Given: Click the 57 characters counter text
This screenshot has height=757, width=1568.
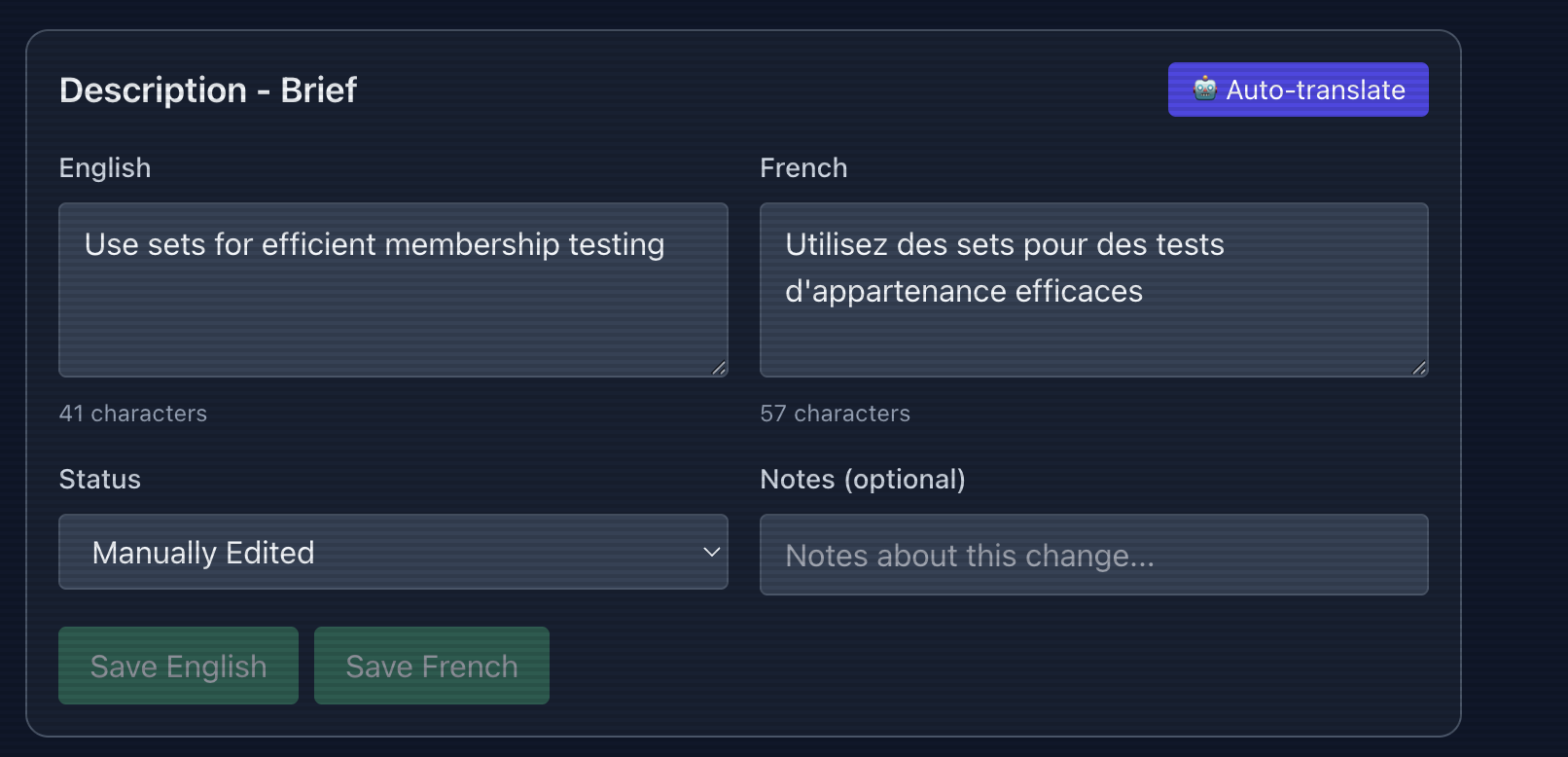Looking at the screenshot, I should tap(836, 414).
